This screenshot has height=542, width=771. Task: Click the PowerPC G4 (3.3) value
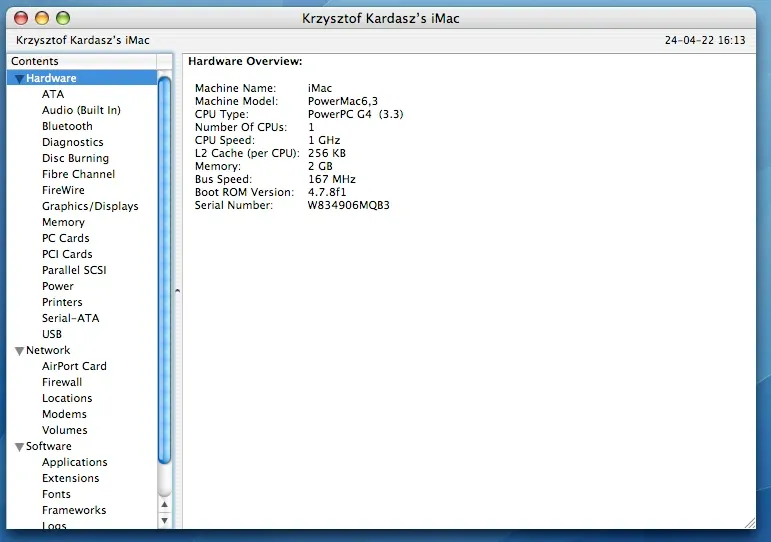coord(356,114)
